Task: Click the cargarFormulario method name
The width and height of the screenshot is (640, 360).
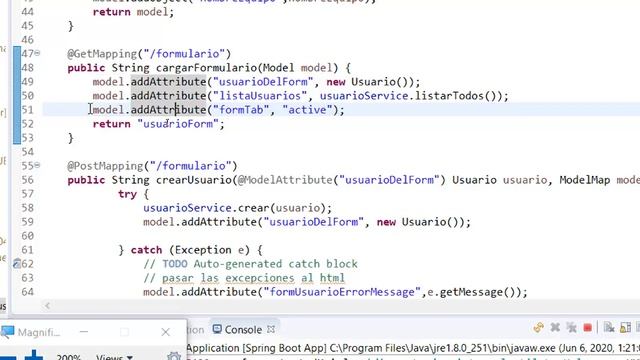Action: click(x=206, y=68)
